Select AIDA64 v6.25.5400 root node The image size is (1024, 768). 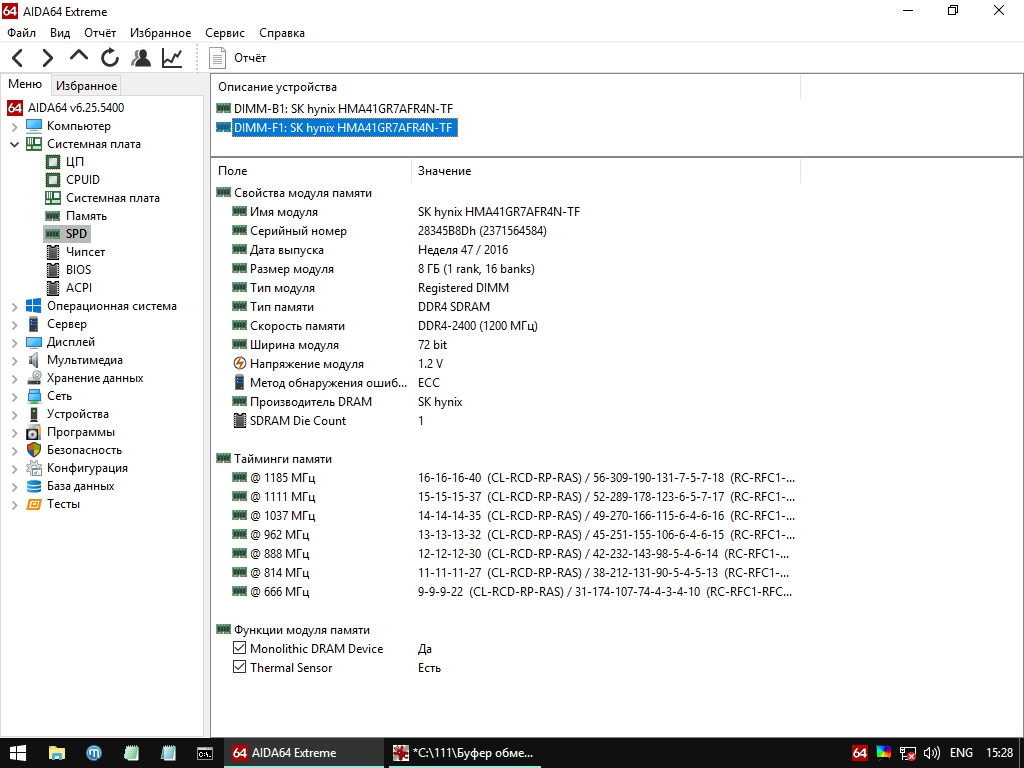[76, 108]
